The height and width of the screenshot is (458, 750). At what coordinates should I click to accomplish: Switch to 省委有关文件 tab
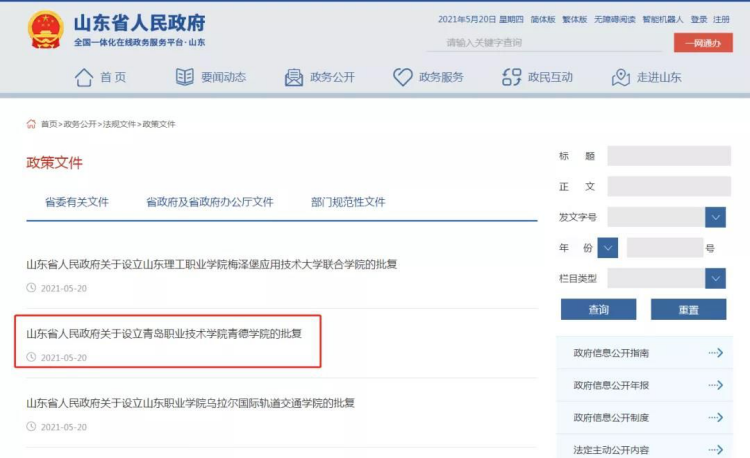[x=77, y=202]
